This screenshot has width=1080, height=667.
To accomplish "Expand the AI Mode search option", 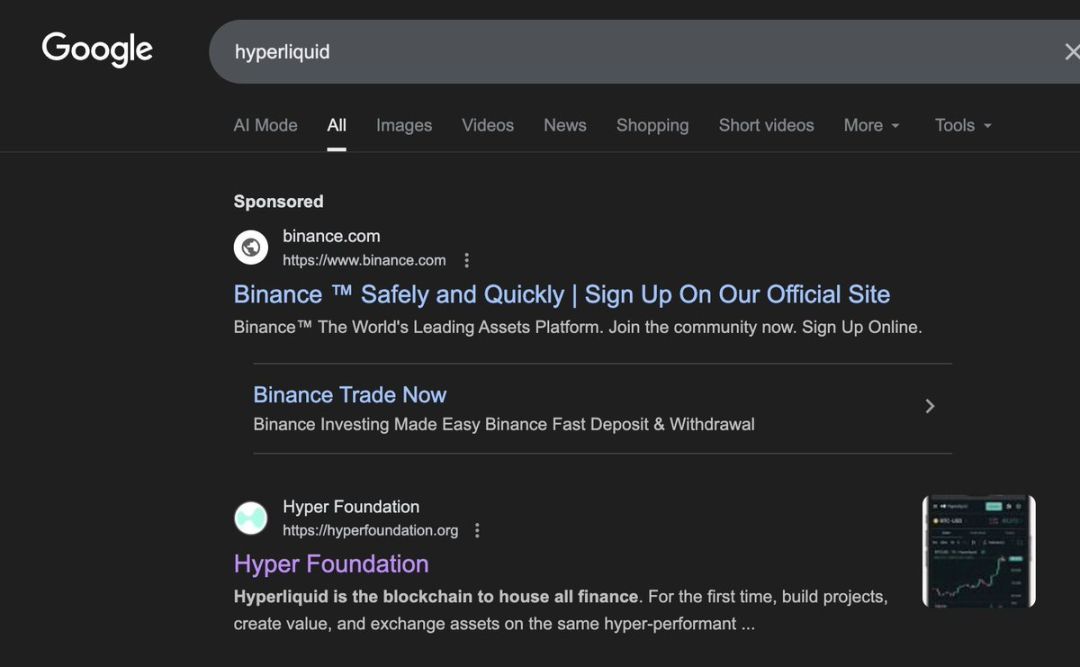I will (x=265, y=125).
